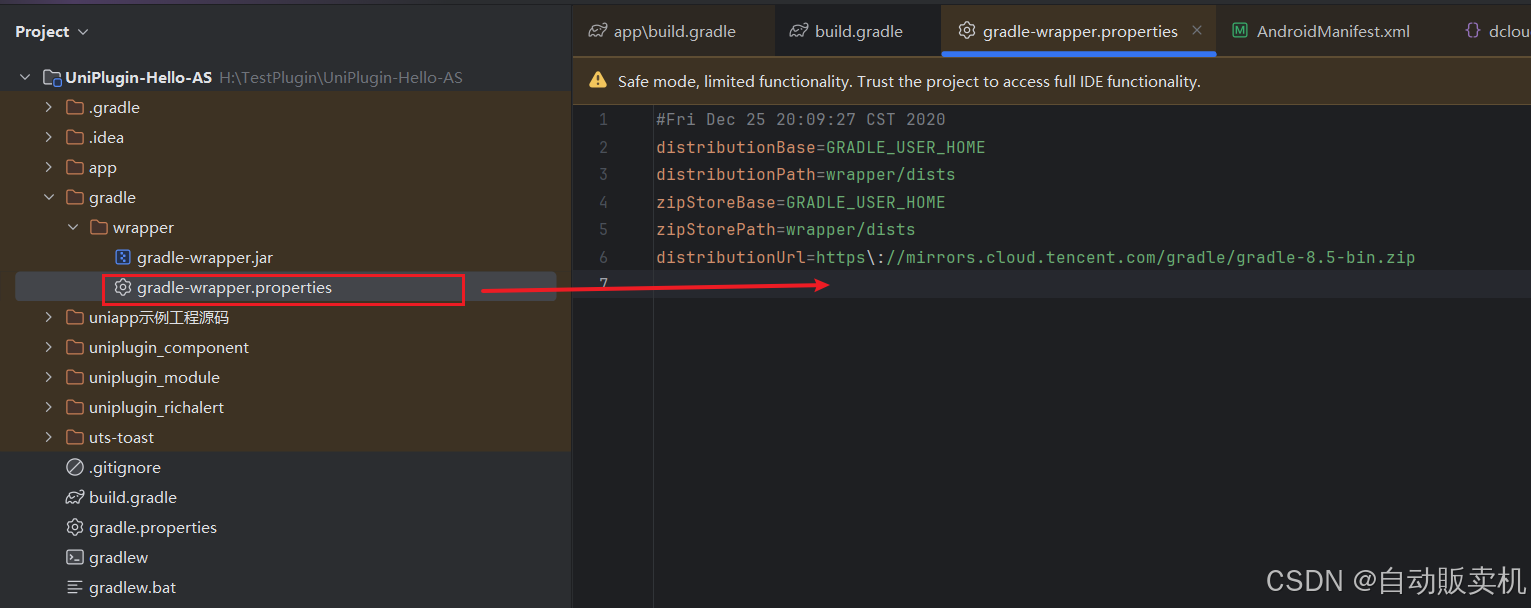Click the uniapp示例工程源码 folder icon
Viewport: 1531px width, 608px height.
(75, 317)
